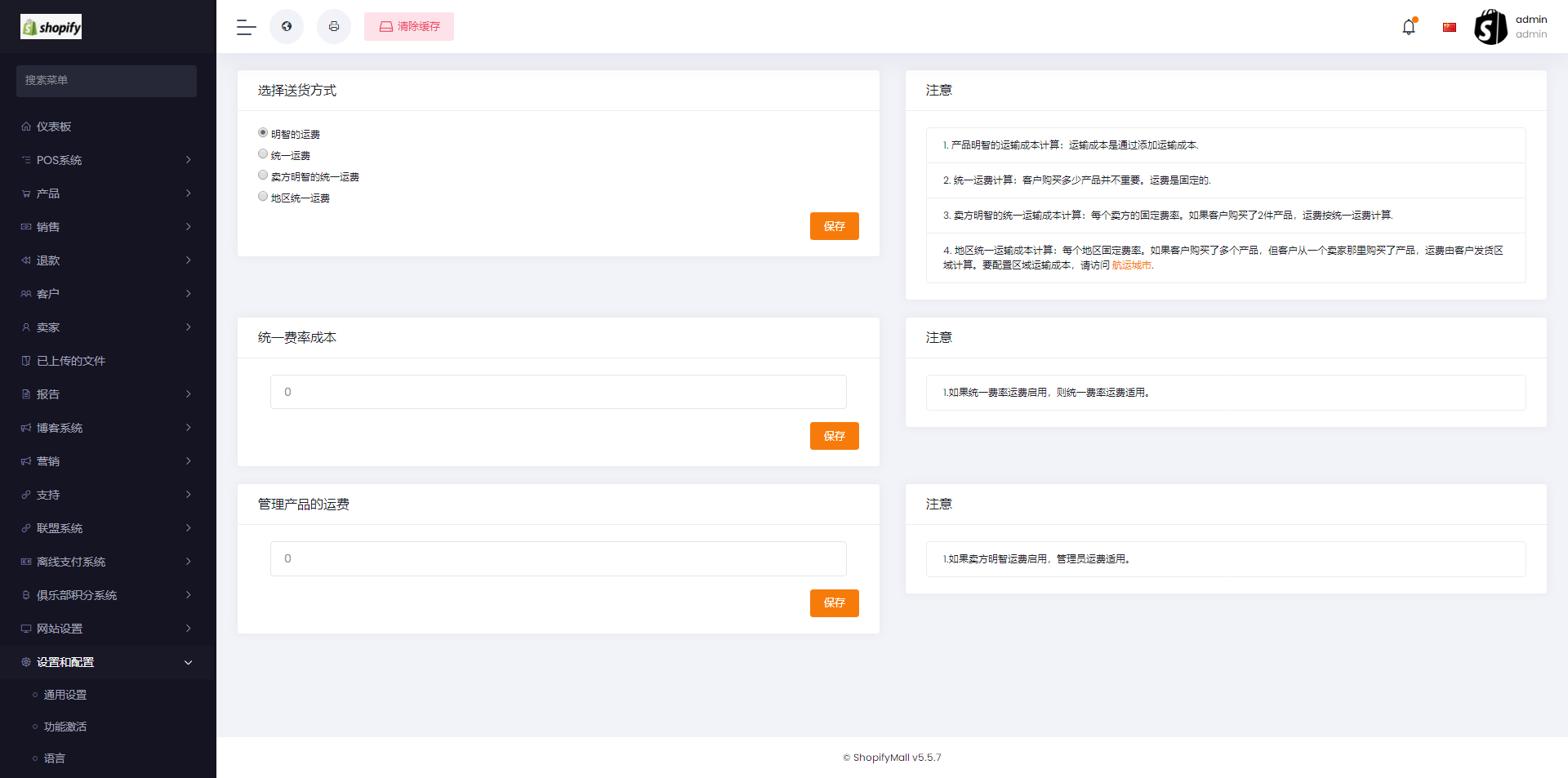The image size is (1568, 778).
Task: Open the admin profile avatar
Action: tap(1490, 27)
